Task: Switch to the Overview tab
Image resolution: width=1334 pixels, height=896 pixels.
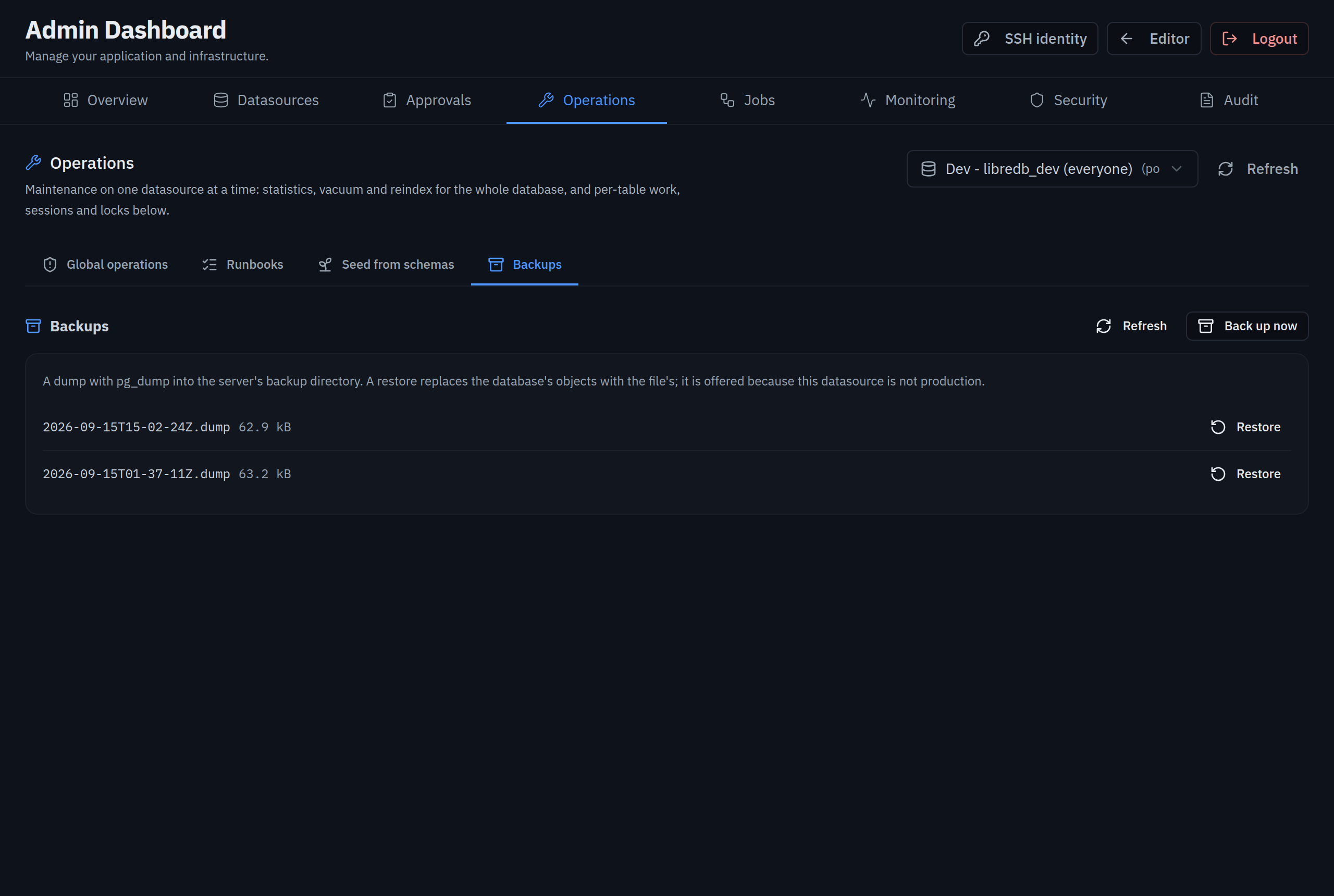Action: [x=106, y=101]
